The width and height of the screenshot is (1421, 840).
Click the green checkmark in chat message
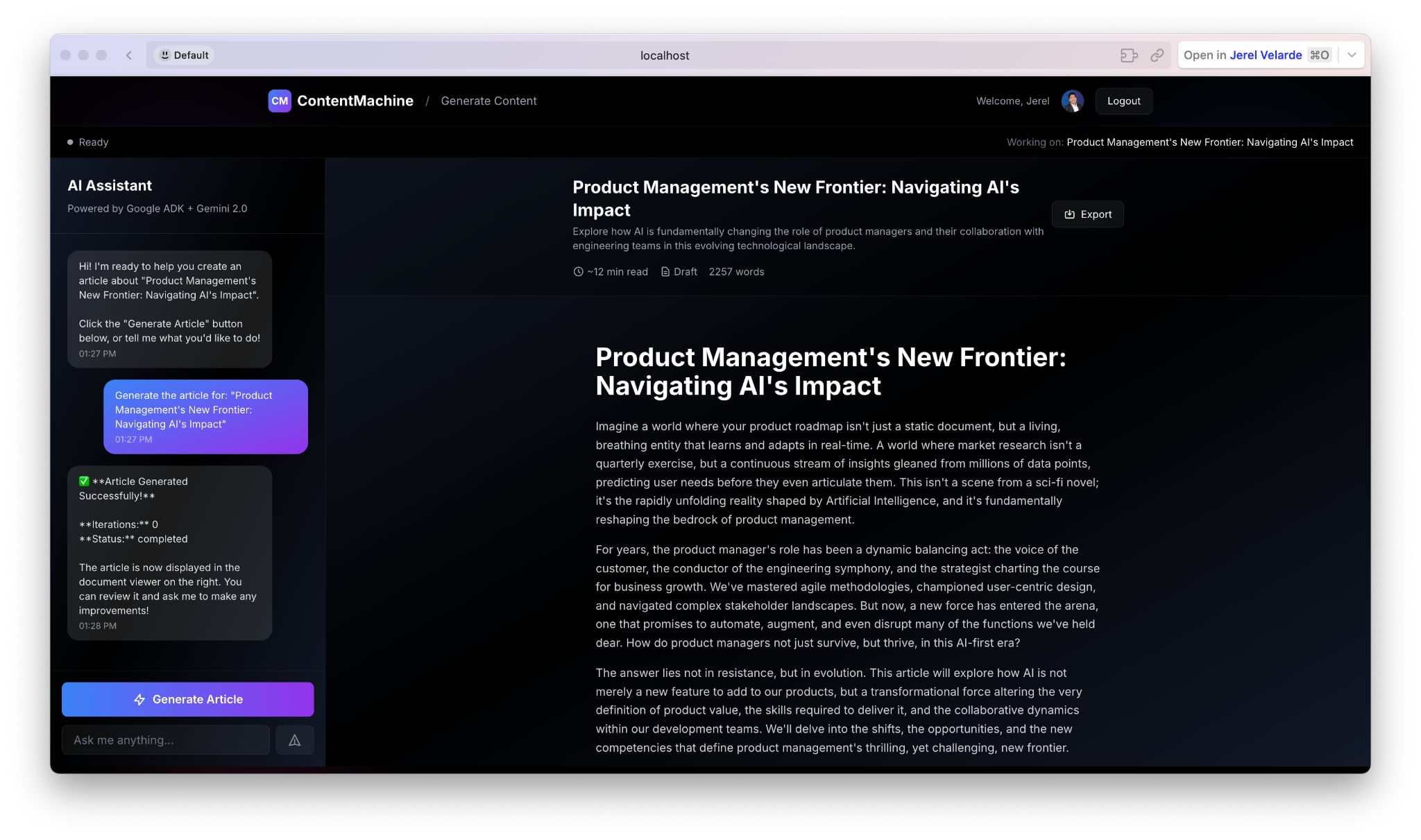(84, 481)
